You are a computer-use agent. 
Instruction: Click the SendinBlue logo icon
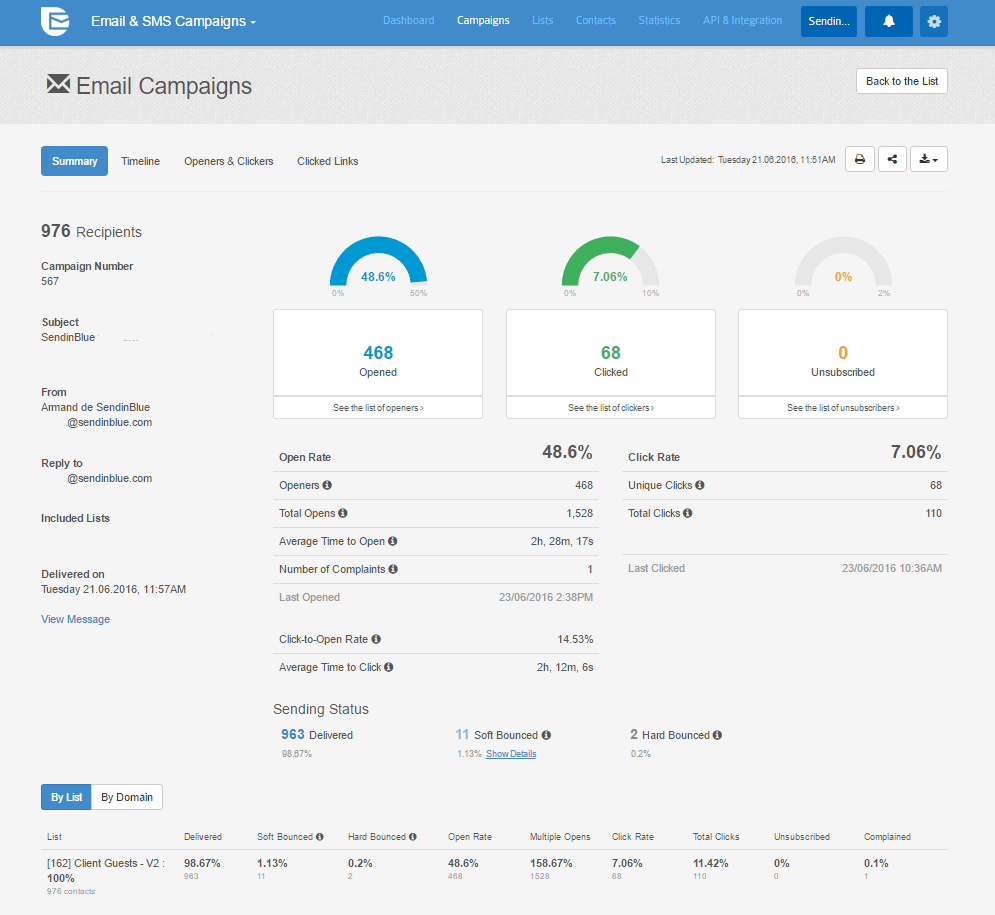pos(55,21)
